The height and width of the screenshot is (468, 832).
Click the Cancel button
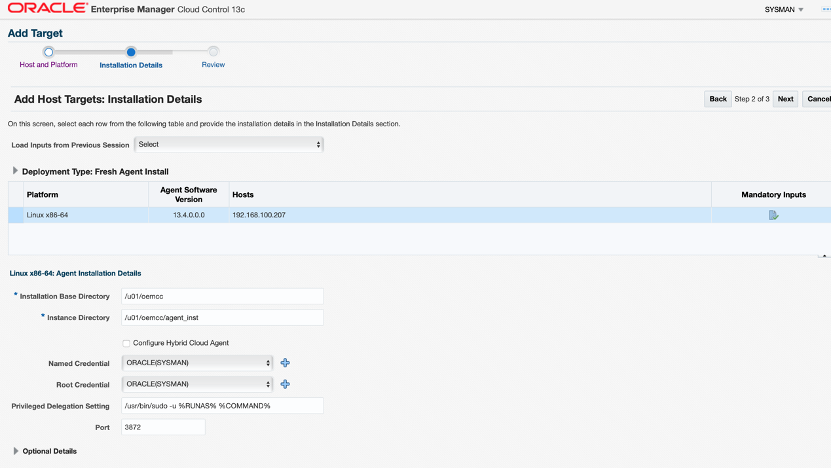[x=818, y=99]
